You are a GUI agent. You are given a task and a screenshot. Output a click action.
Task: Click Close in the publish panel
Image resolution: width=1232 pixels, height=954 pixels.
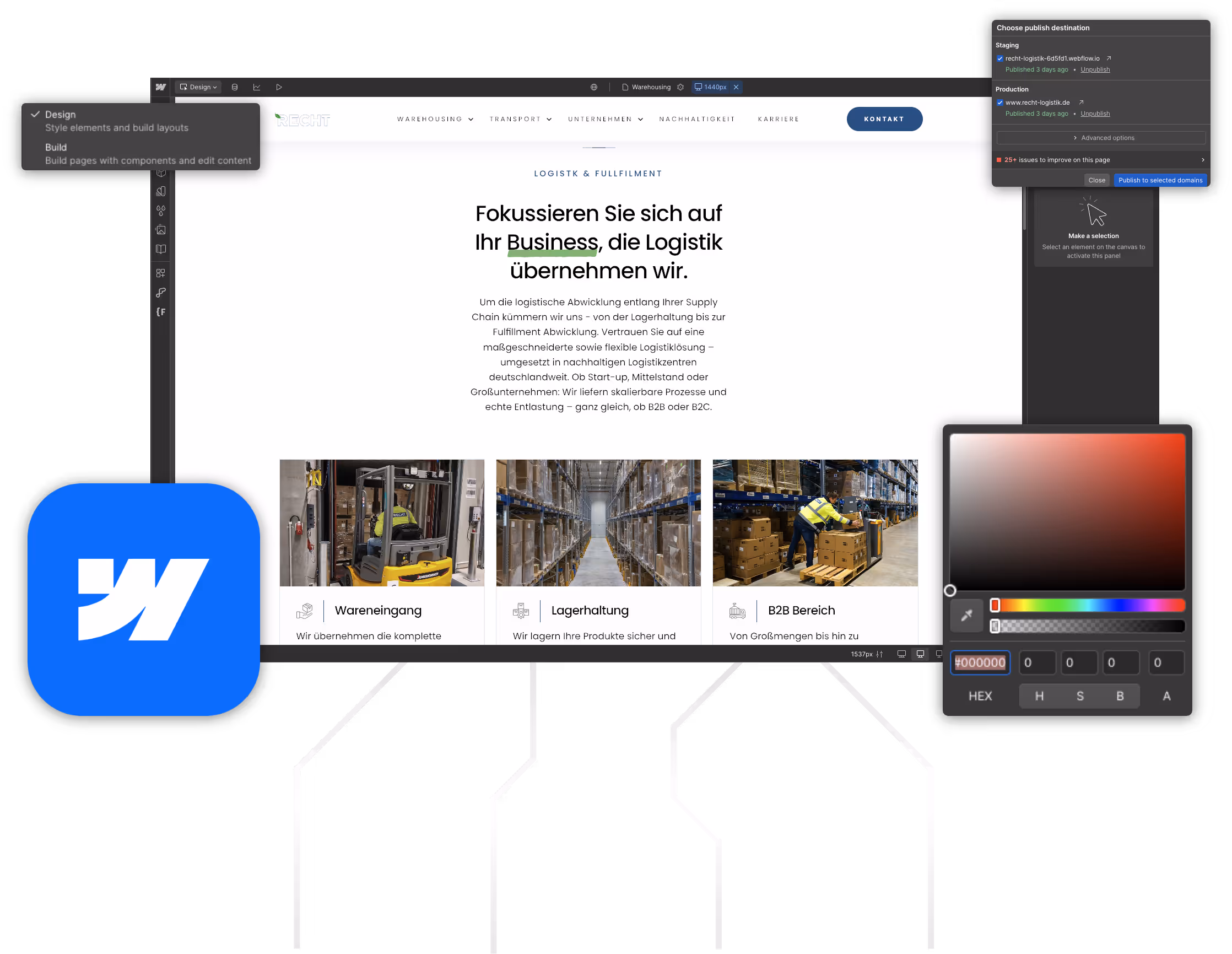pyautogui.click(x=1096, y=180)
